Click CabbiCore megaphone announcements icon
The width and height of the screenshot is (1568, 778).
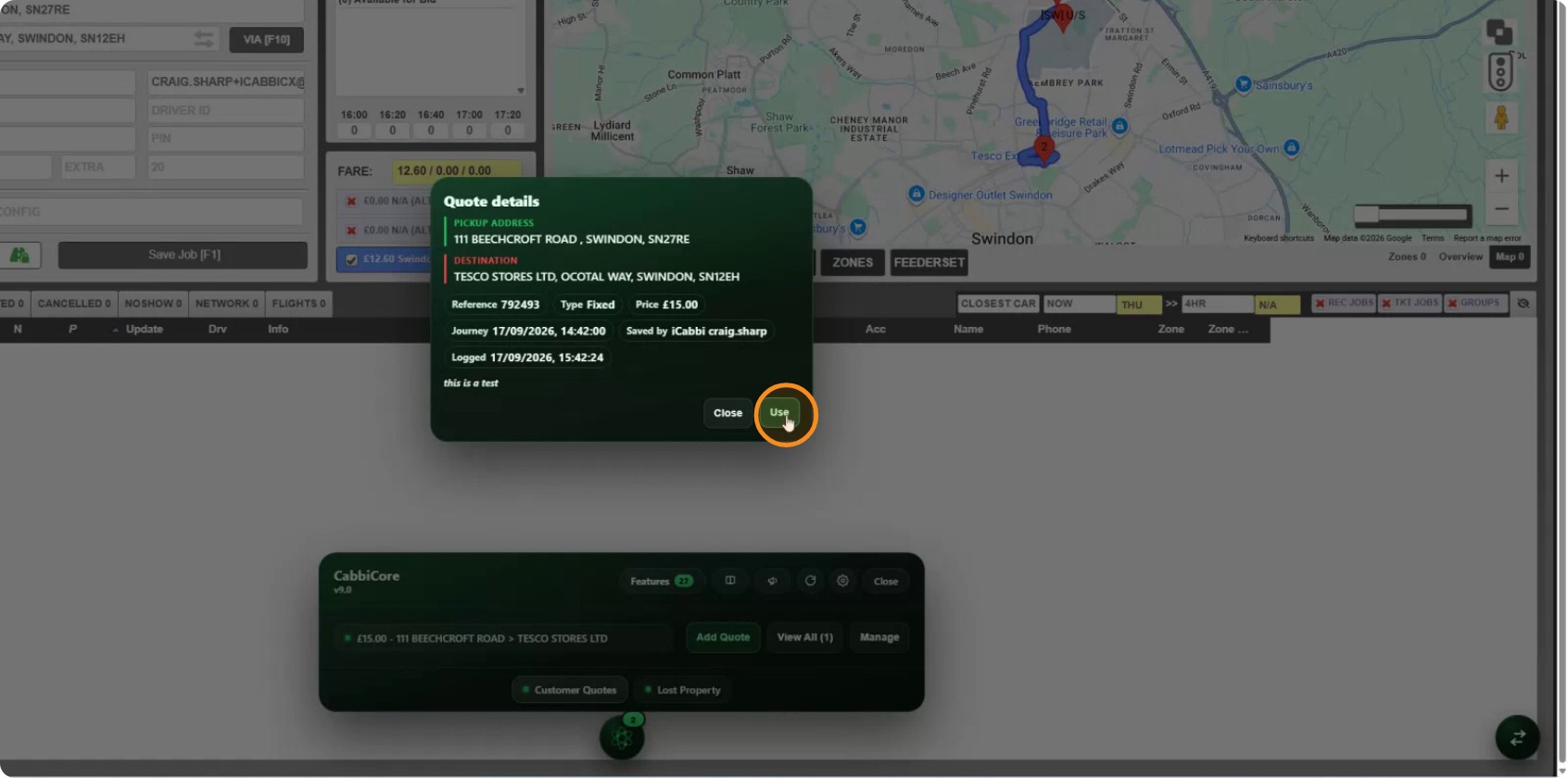click(772, 582)
